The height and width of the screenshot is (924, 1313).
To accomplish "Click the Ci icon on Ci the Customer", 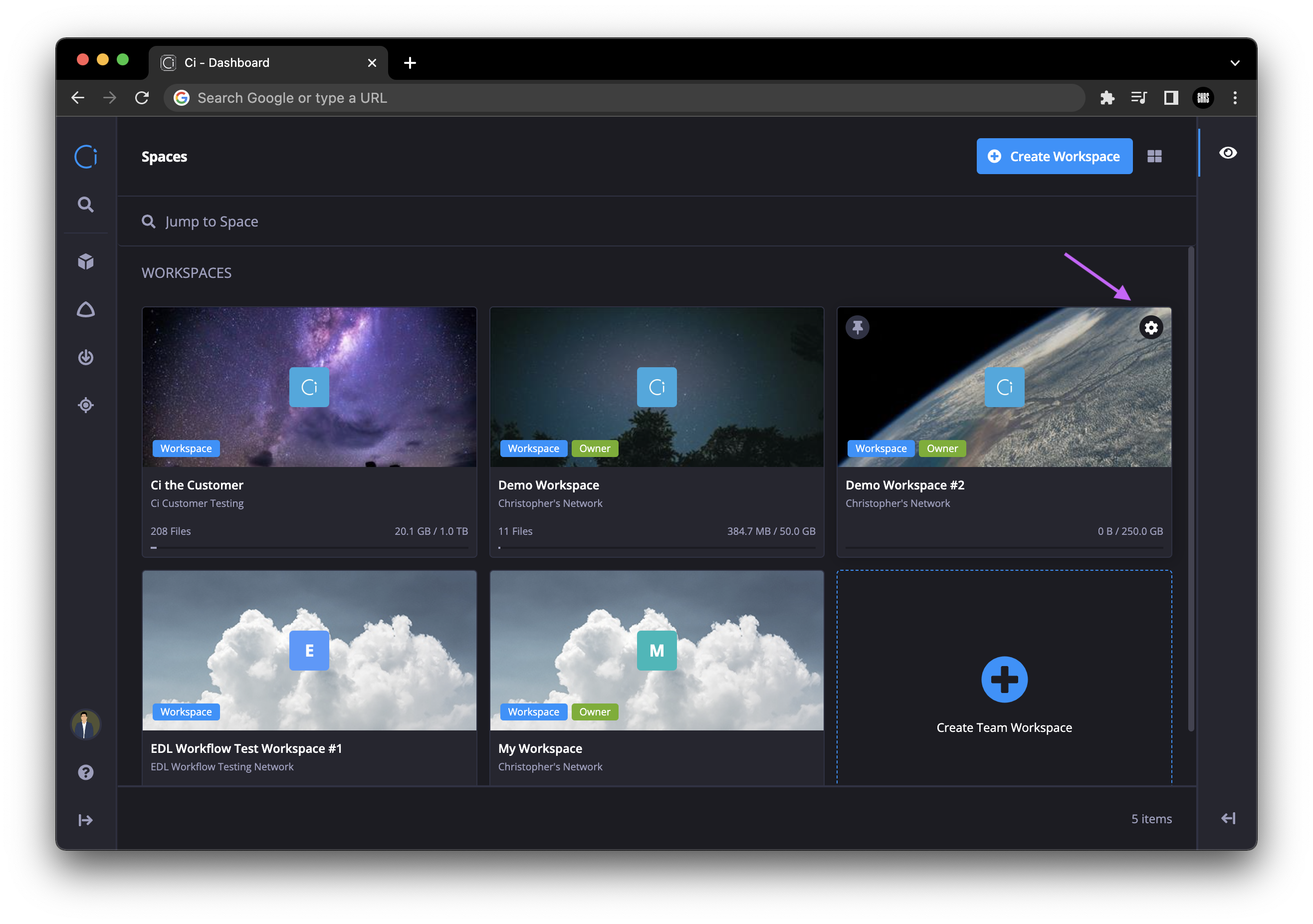I will tap(309, 387).
